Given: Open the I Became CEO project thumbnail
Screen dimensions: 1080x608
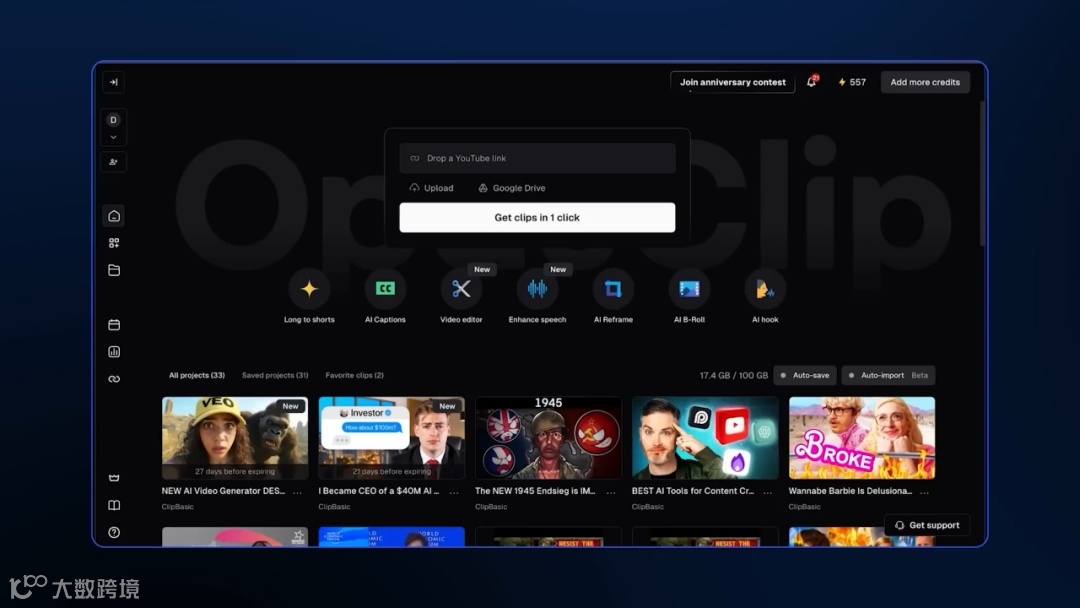Looking at the screenshot, I should click(391, 438).
